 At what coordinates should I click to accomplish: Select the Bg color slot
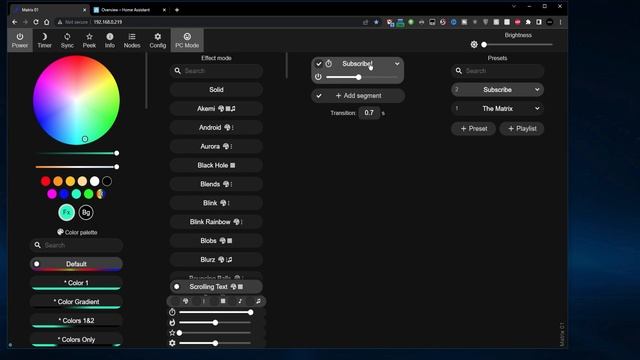pyautogui.click(x=86, y=212)
